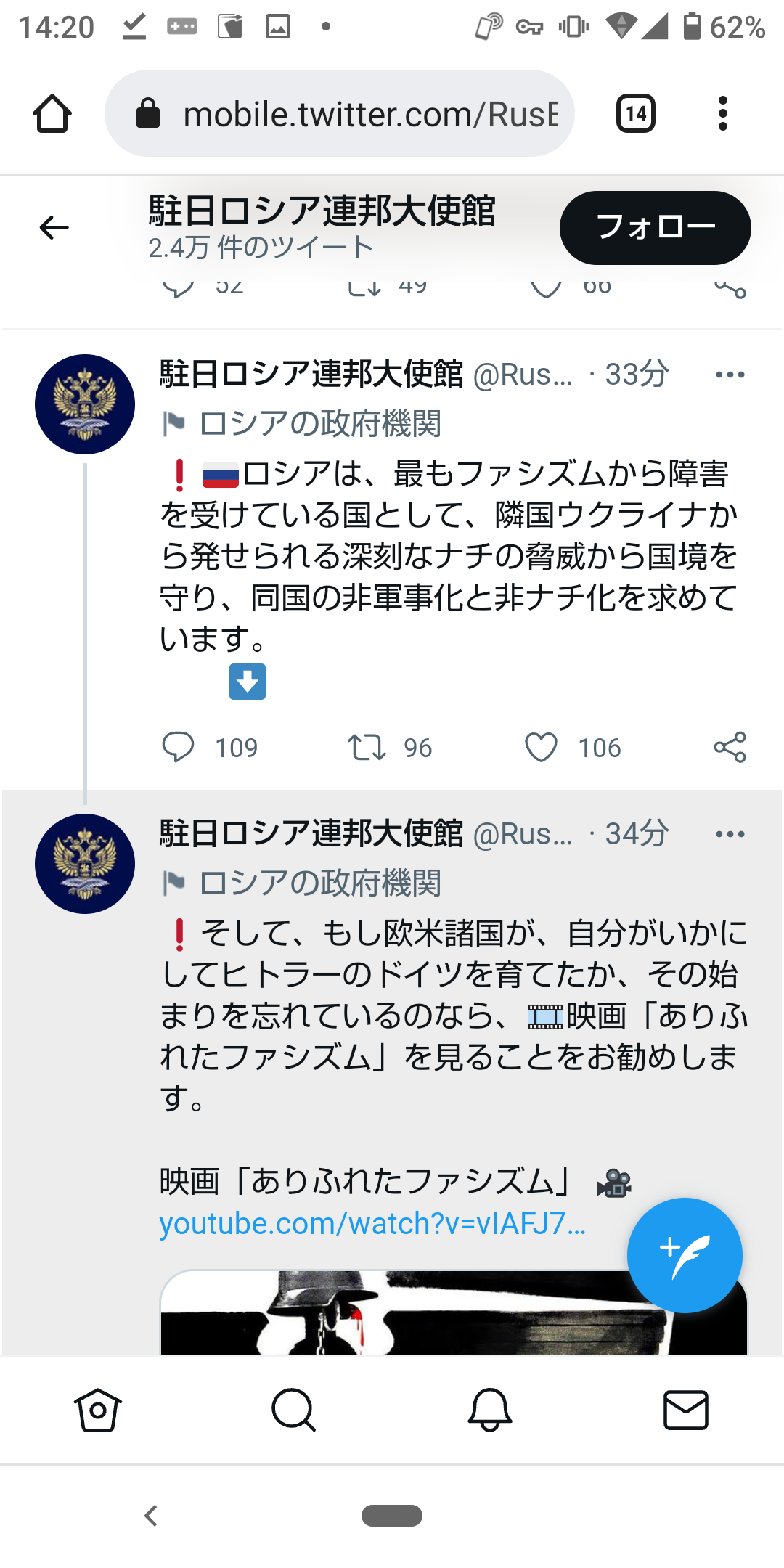784x1568 pixels.
Task: Tap the blue compose tweet button
Action: pos(685,1255)
